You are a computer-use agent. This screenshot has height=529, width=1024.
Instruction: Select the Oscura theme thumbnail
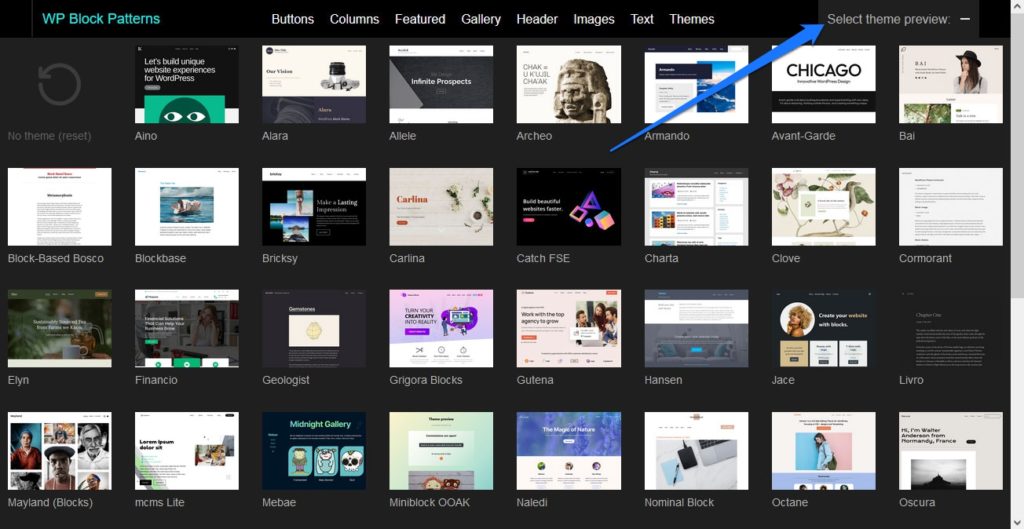(x=951, y=451)
